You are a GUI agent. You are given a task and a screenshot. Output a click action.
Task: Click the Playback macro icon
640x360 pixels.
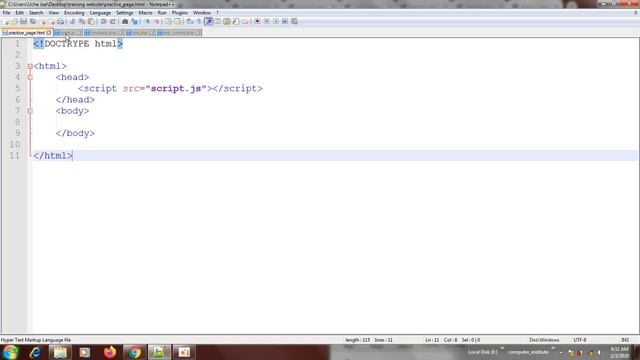point(276,21)
